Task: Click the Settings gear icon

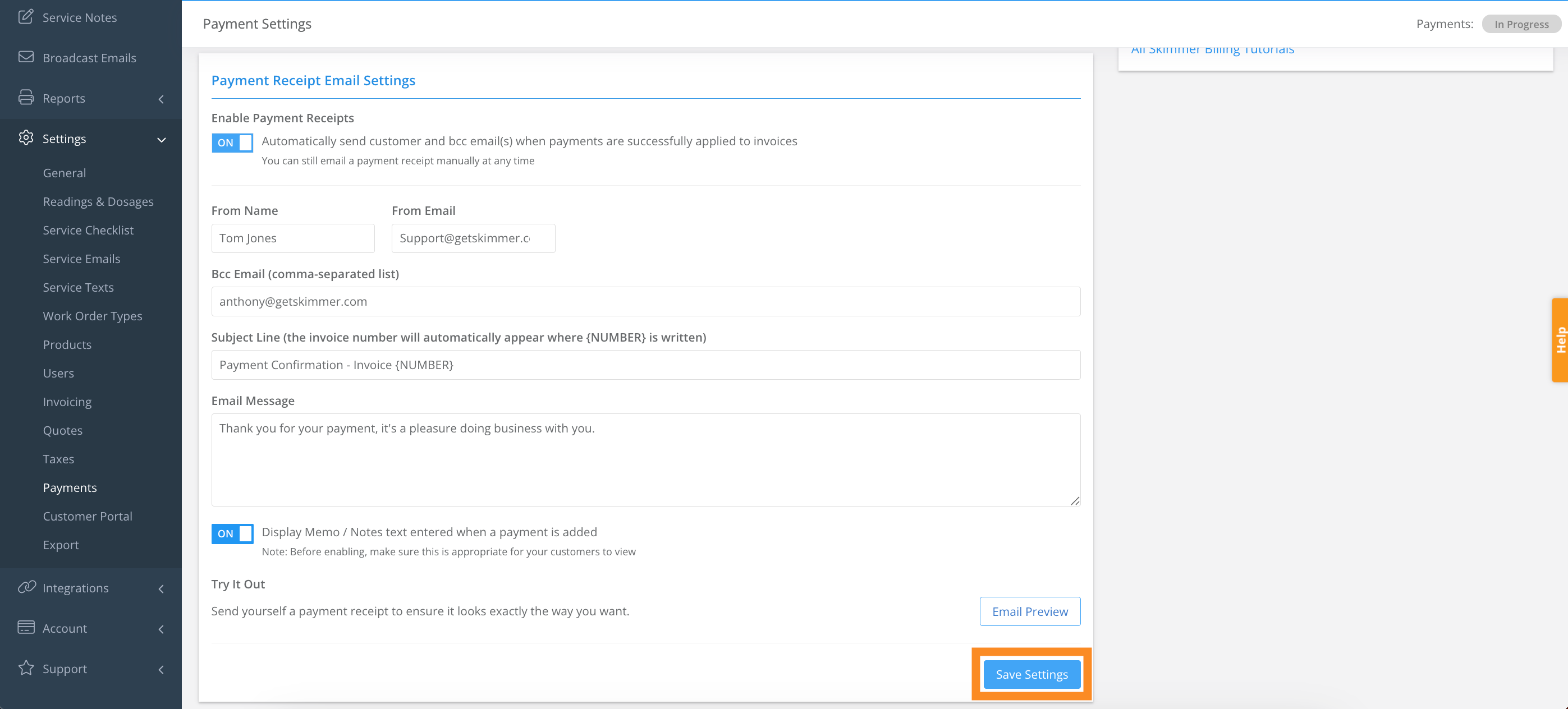Action: 26,137
